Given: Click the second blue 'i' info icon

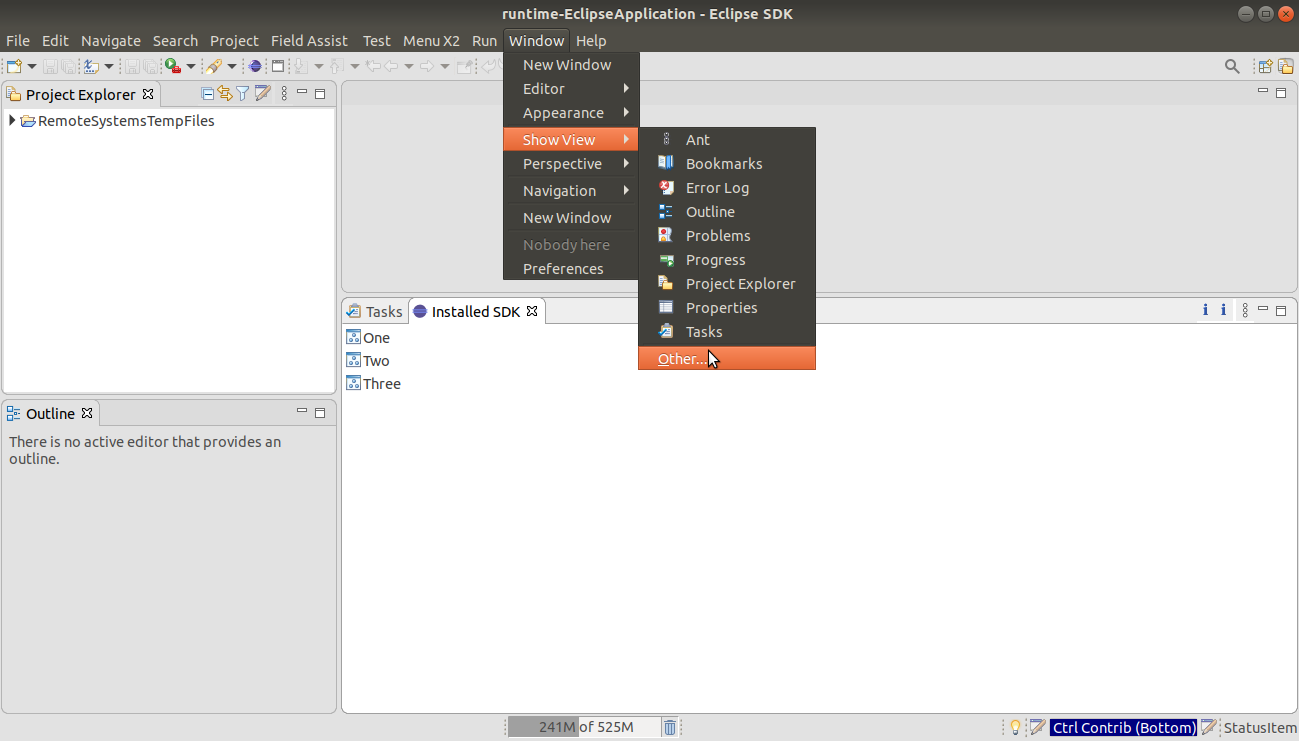Looking at the screenshot, I should [1223, 310].
